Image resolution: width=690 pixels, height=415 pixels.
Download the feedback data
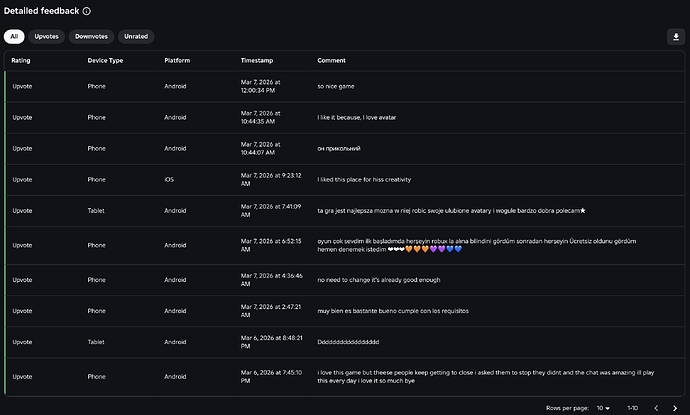(674, 36)
